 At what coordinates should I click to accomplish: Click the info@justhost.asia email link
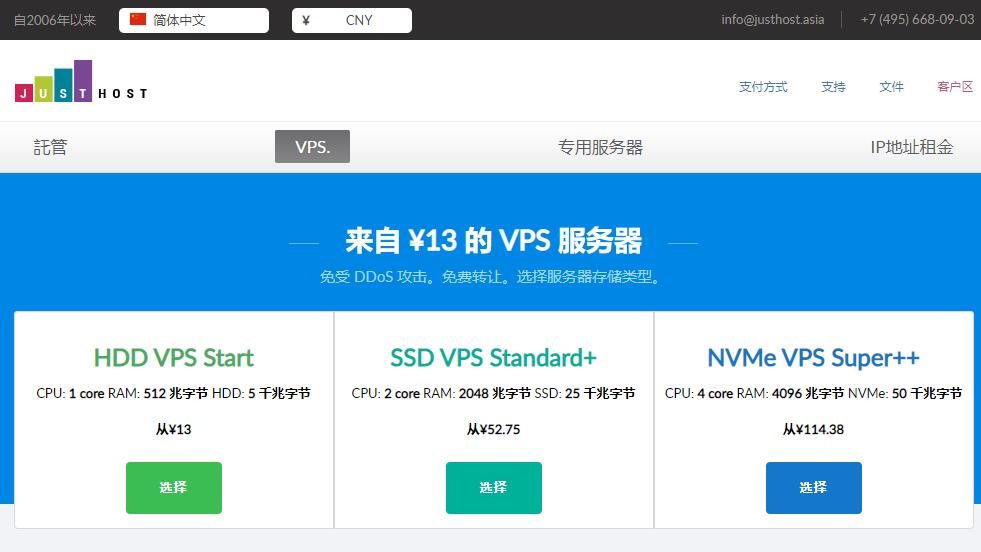pyautogui.click(x=773, y=19)
